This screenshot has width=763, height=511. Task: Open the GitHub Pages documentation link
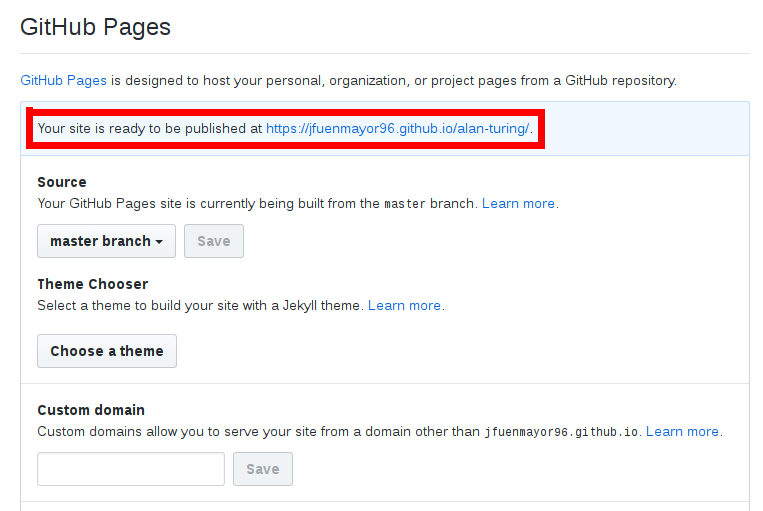click(x=63, y=80)
